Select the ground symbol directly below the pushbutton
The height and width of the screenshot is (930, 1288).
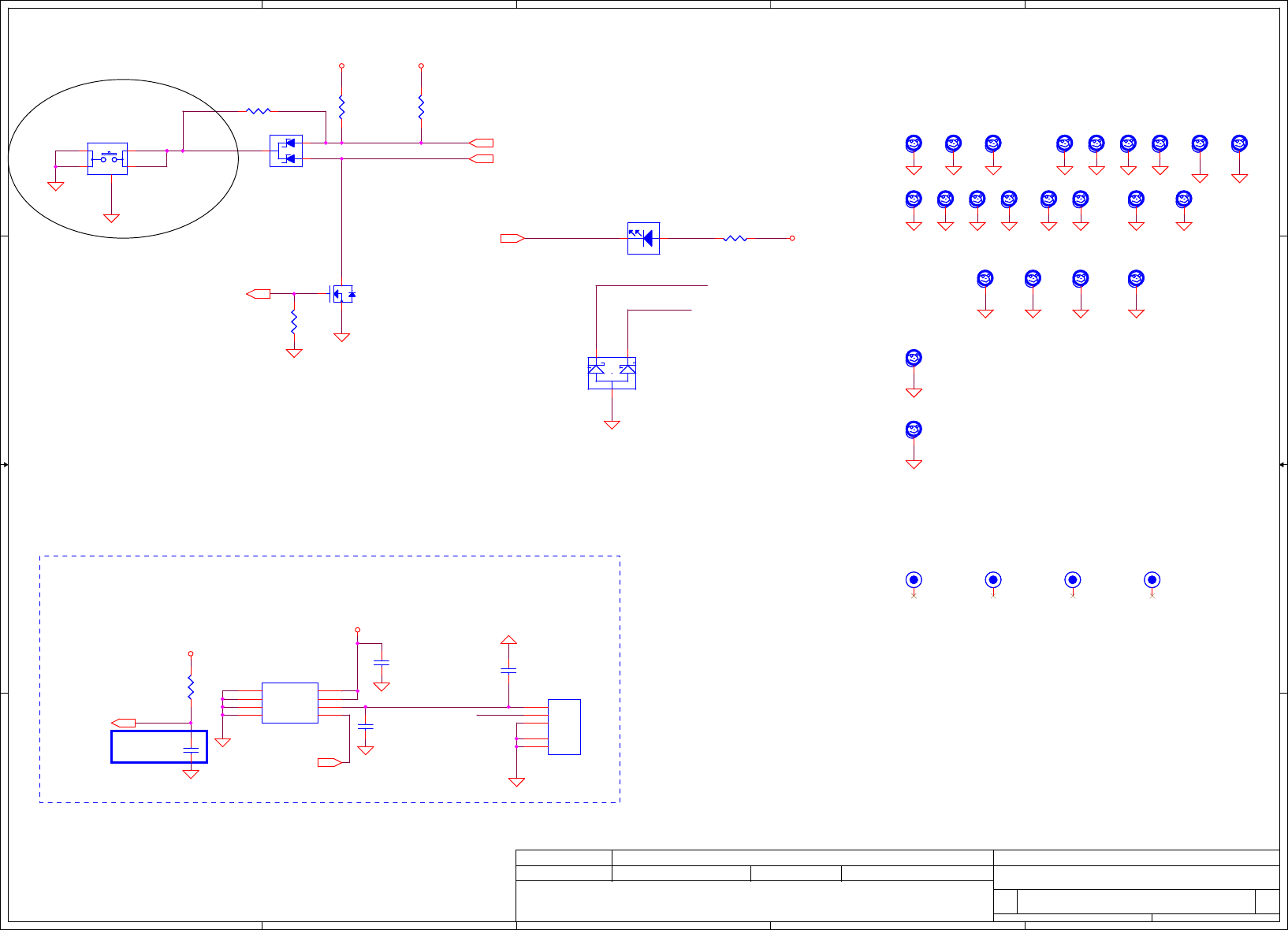(x=111, y=218)
